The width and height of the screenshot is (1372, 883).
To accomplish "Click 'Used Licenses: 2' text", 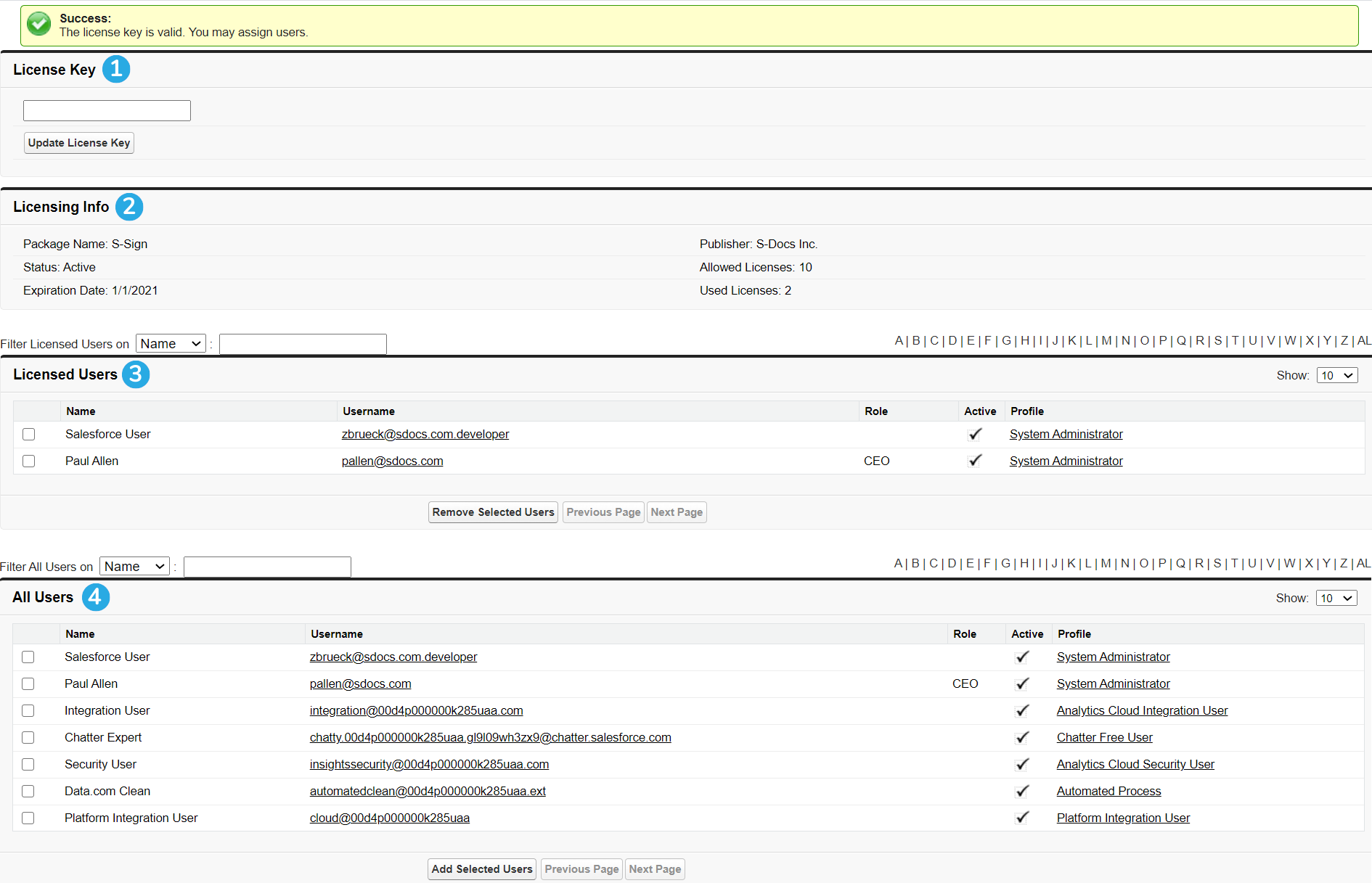I will point(746,290).
